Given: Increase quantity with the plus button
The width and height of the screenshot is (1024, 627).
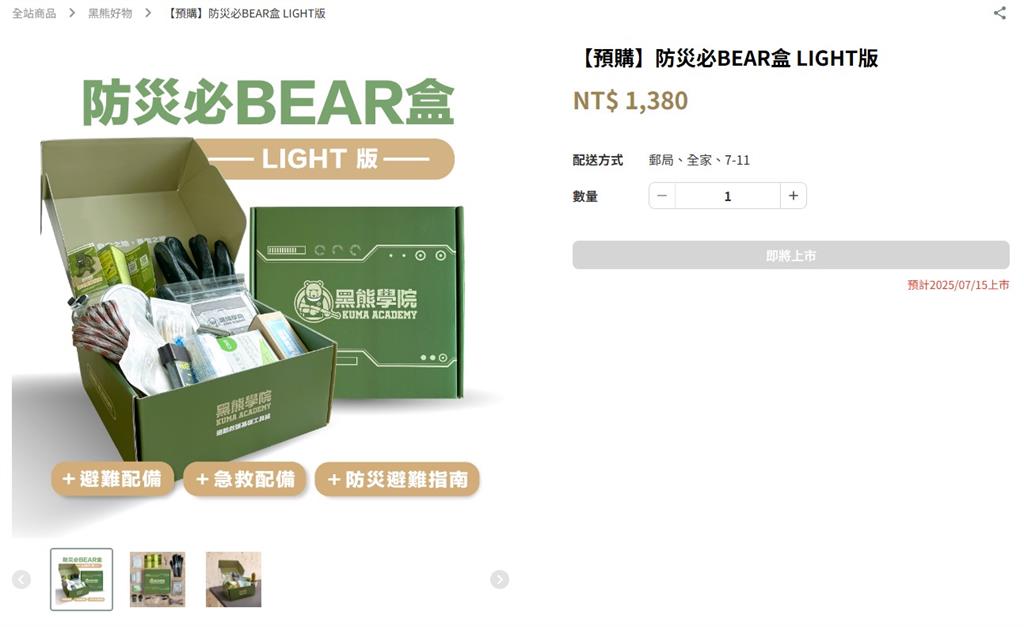Looking at the screenshot, I should coord(793,196).
